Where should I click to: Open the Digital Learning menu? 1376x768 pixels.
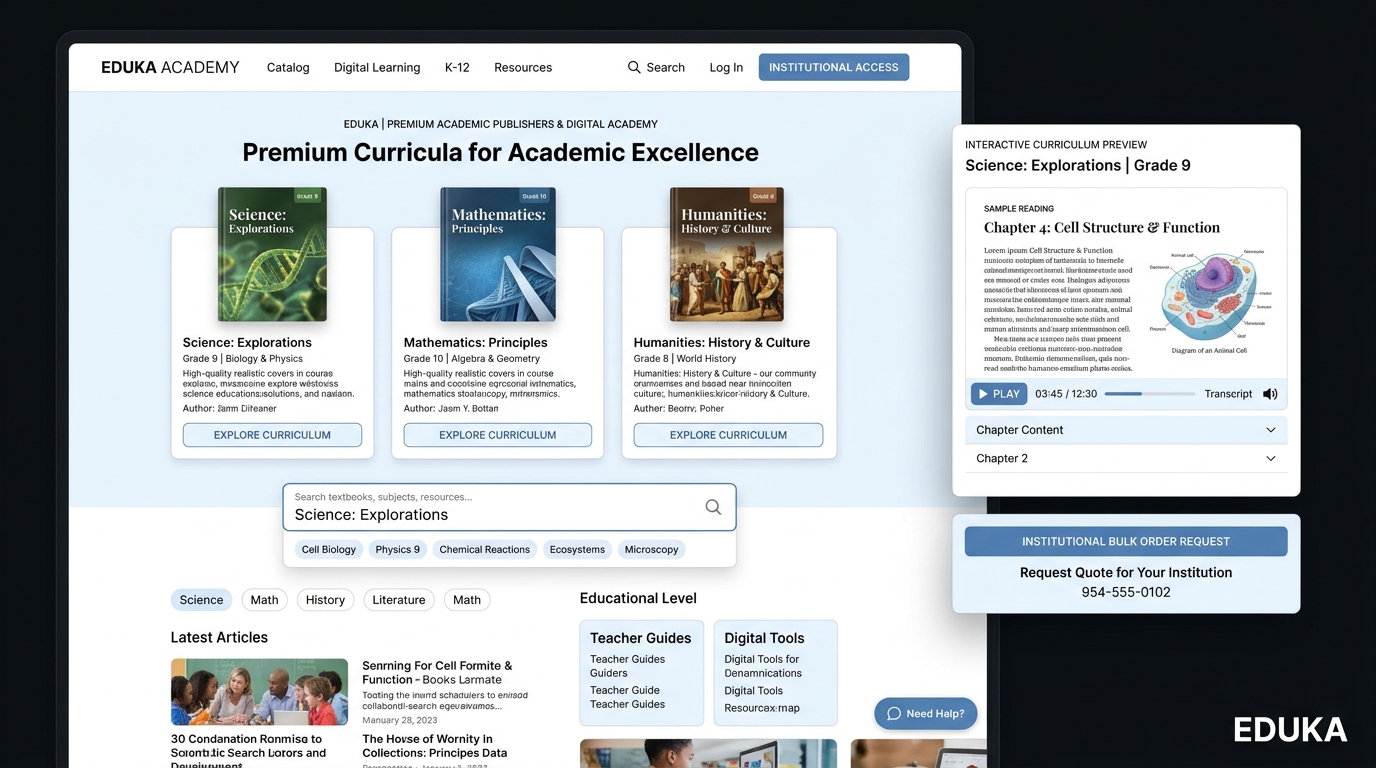(x=377, y=67)
